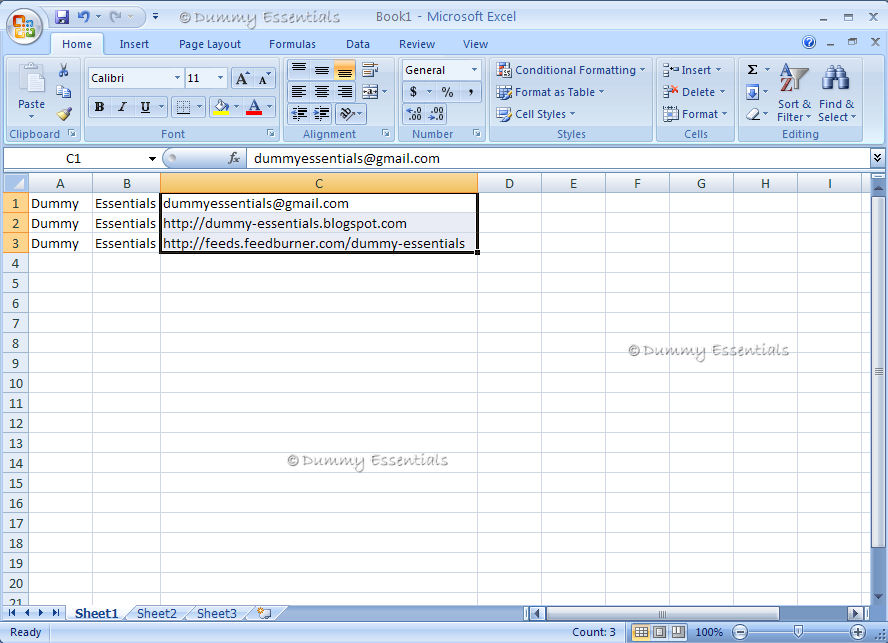Go to the Review tab

417,44
